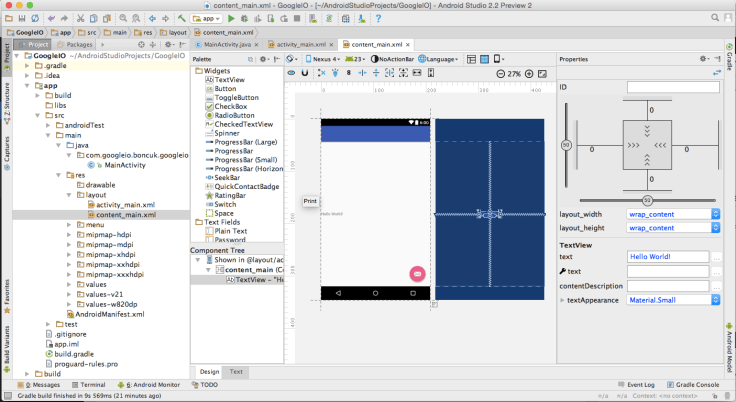Select the ToggleButton widget in Palette

coord(232,97)
